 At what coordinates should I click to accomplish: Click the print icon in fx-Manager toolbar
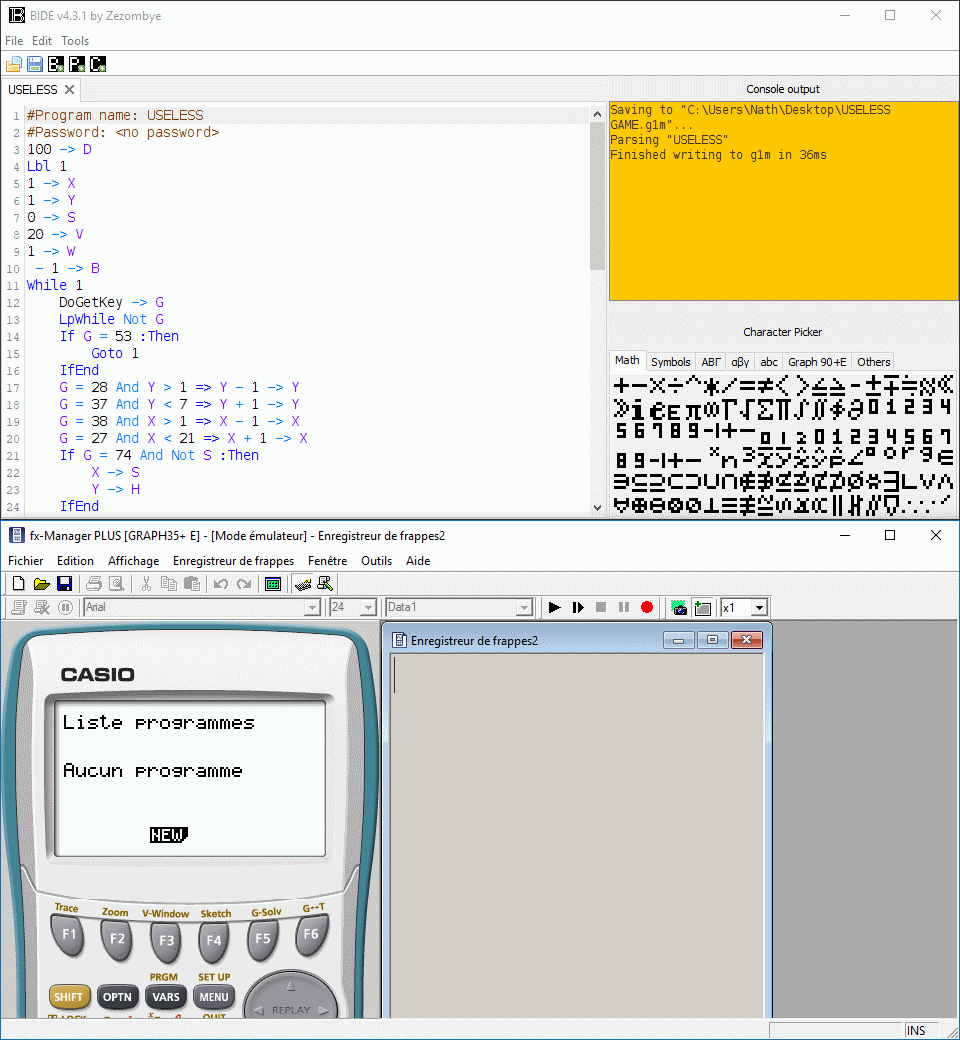point(94,584)
